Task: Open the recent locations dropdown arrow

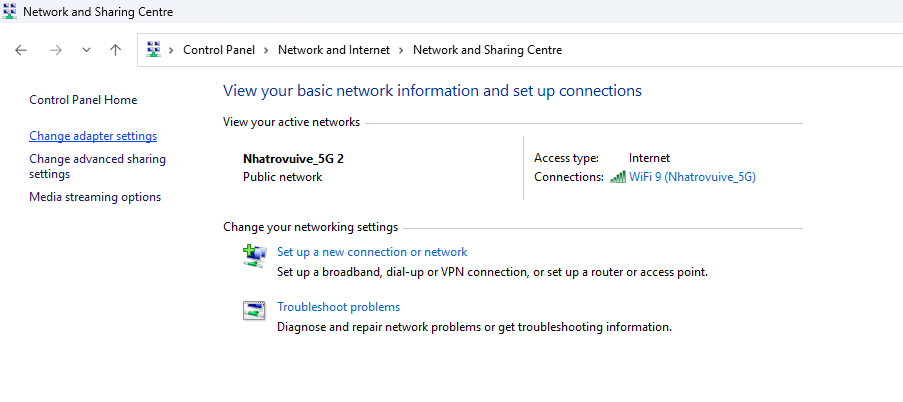Action: pos(86,50)
